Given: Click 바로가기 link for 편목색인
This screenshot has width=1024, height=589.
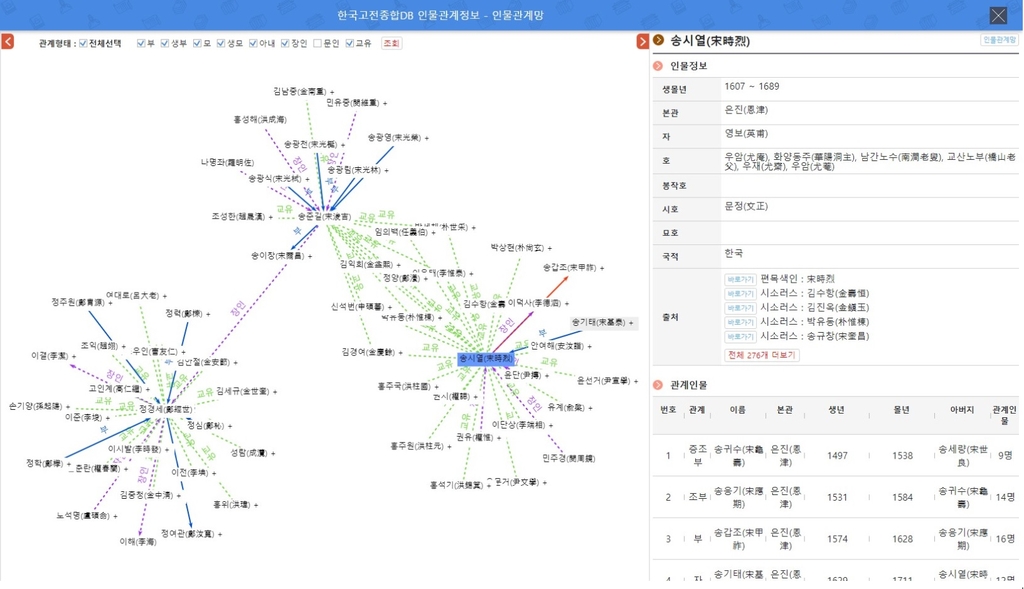Looking at the screenshot, I should coord(739,279).
